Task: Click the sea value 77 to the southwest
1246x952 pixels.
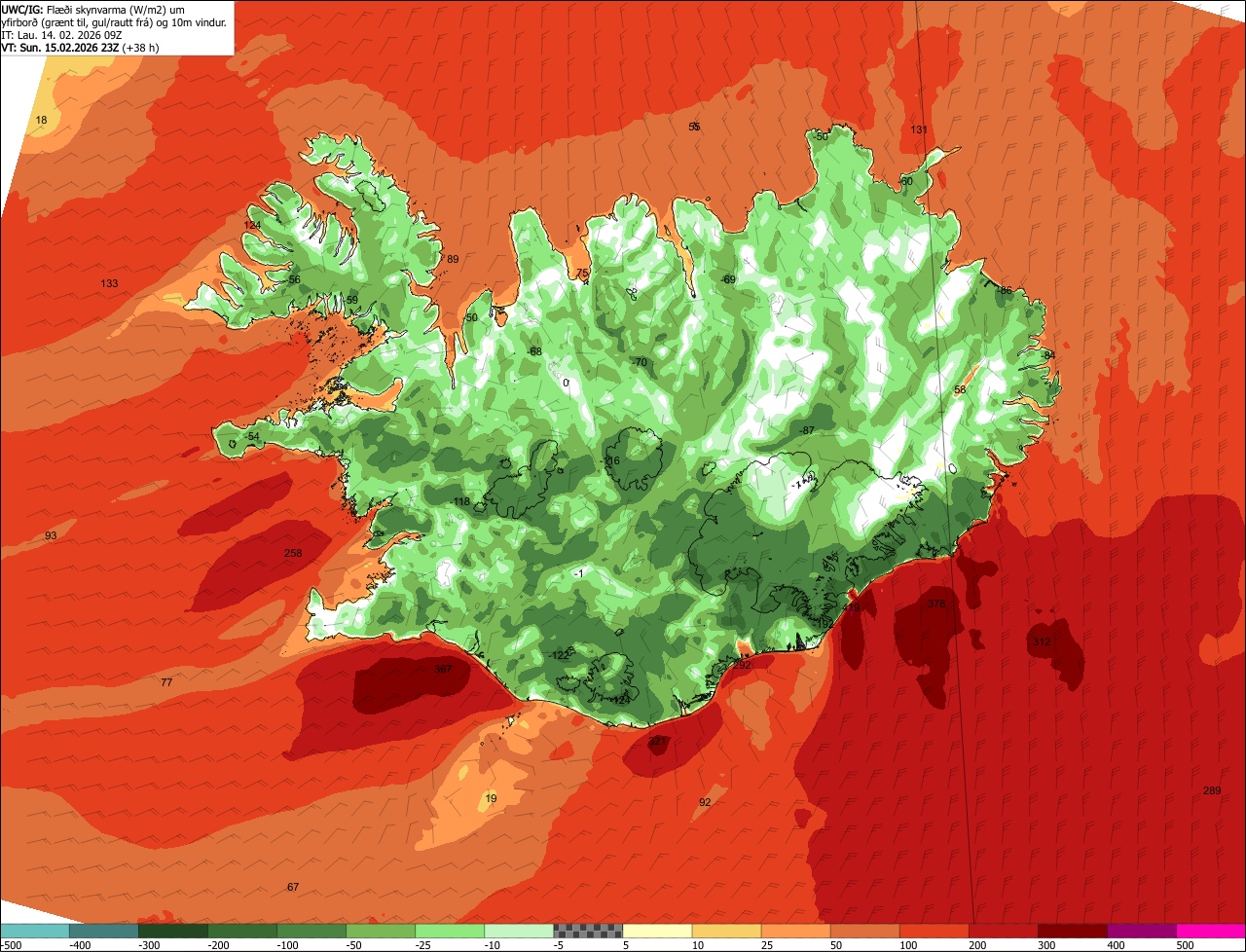Action: 166,682
